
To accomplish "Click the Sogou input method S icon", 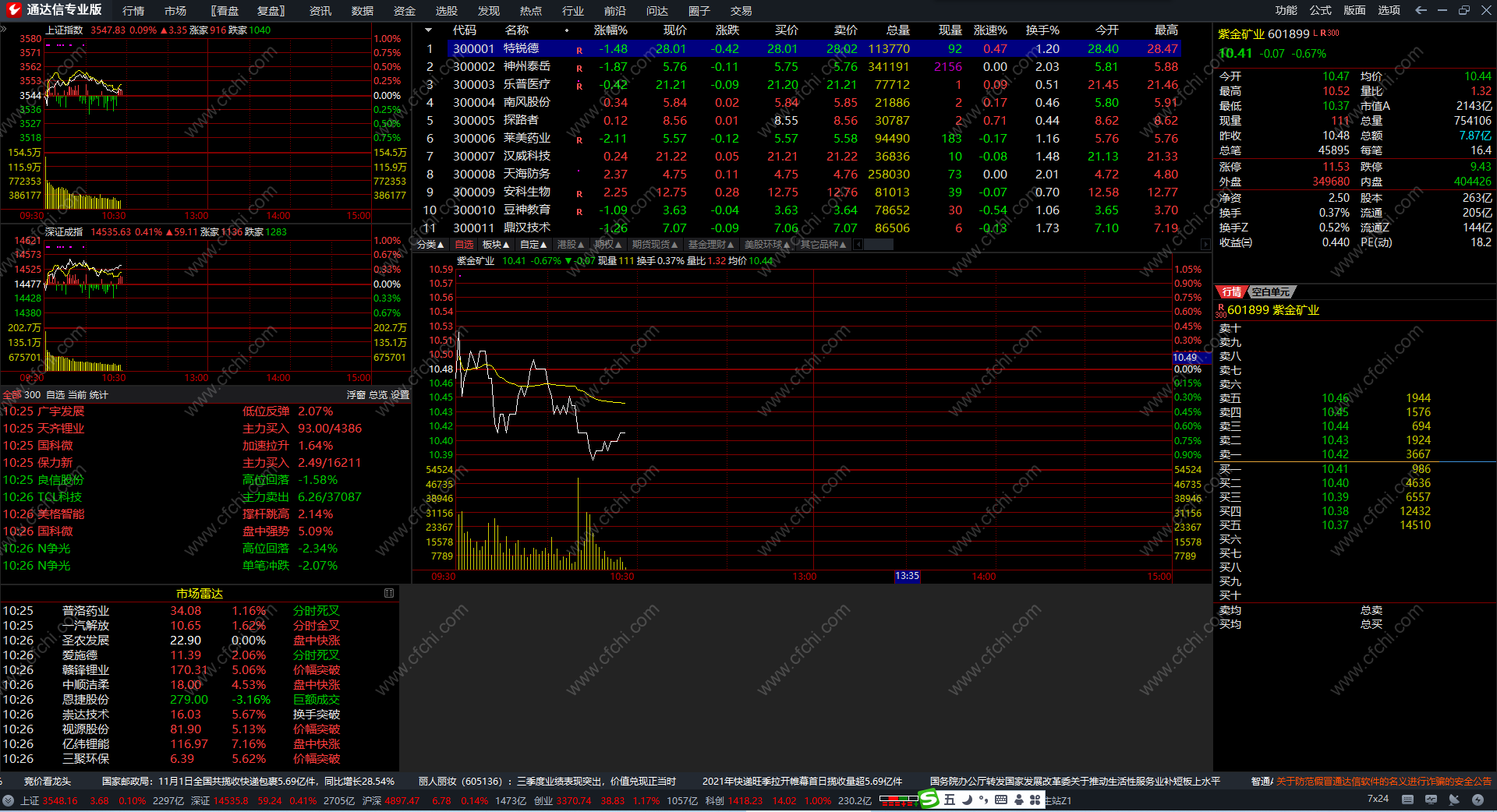I will click(929, 800).
